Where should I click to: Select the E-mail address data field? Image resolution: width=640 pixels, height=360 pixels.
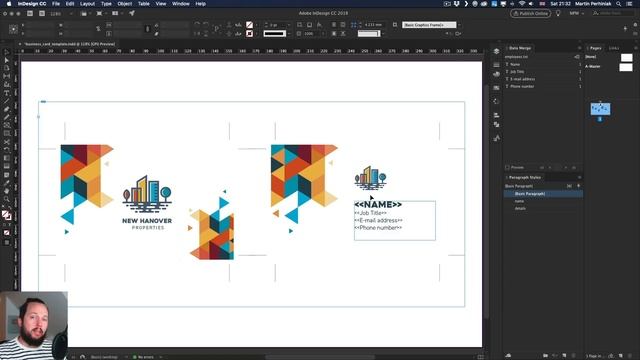pyautogui.click(x=543, y=79)
